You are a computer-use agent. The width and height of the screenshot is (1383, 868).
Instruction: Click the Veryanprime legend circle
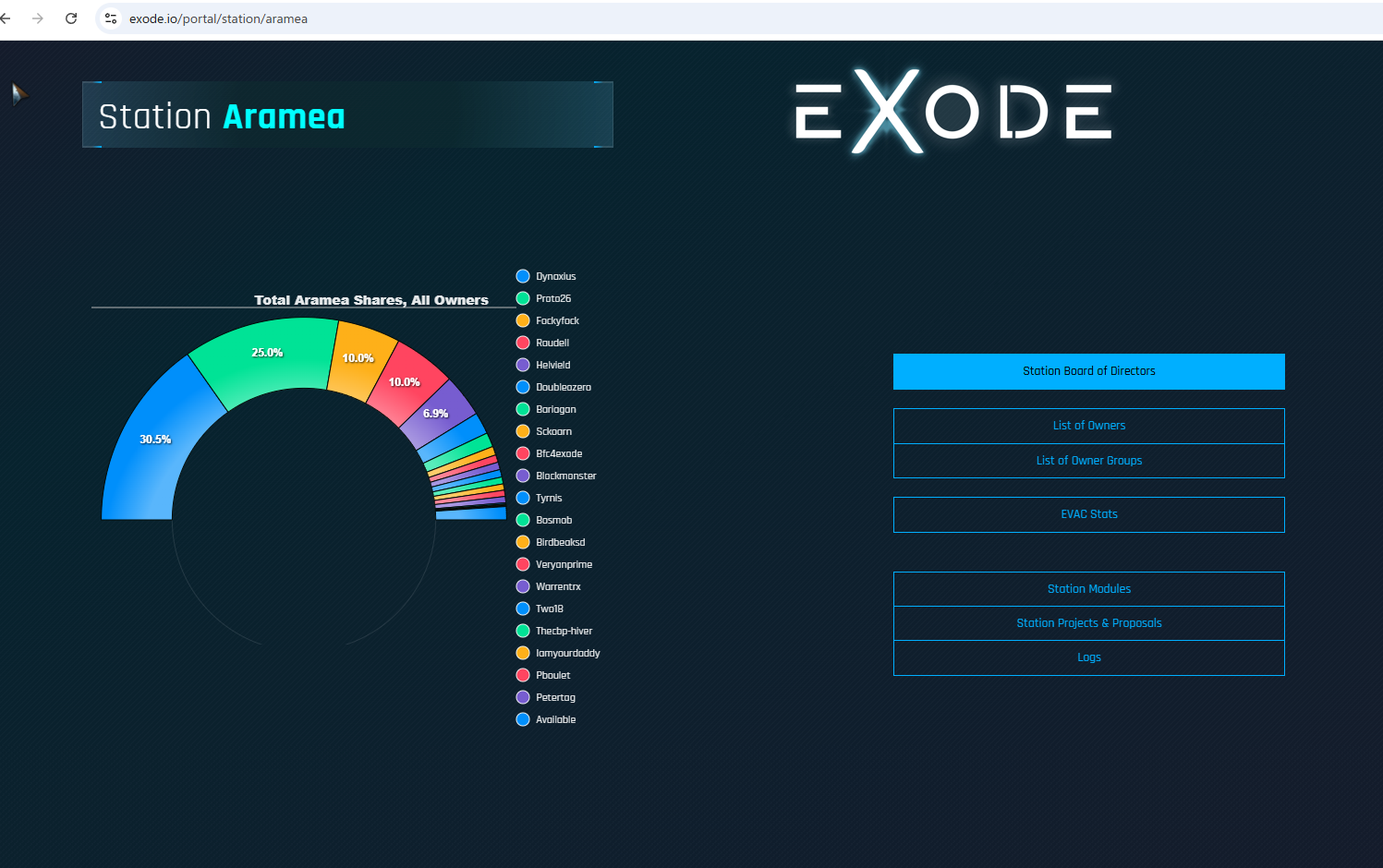[x=523, y=564]
